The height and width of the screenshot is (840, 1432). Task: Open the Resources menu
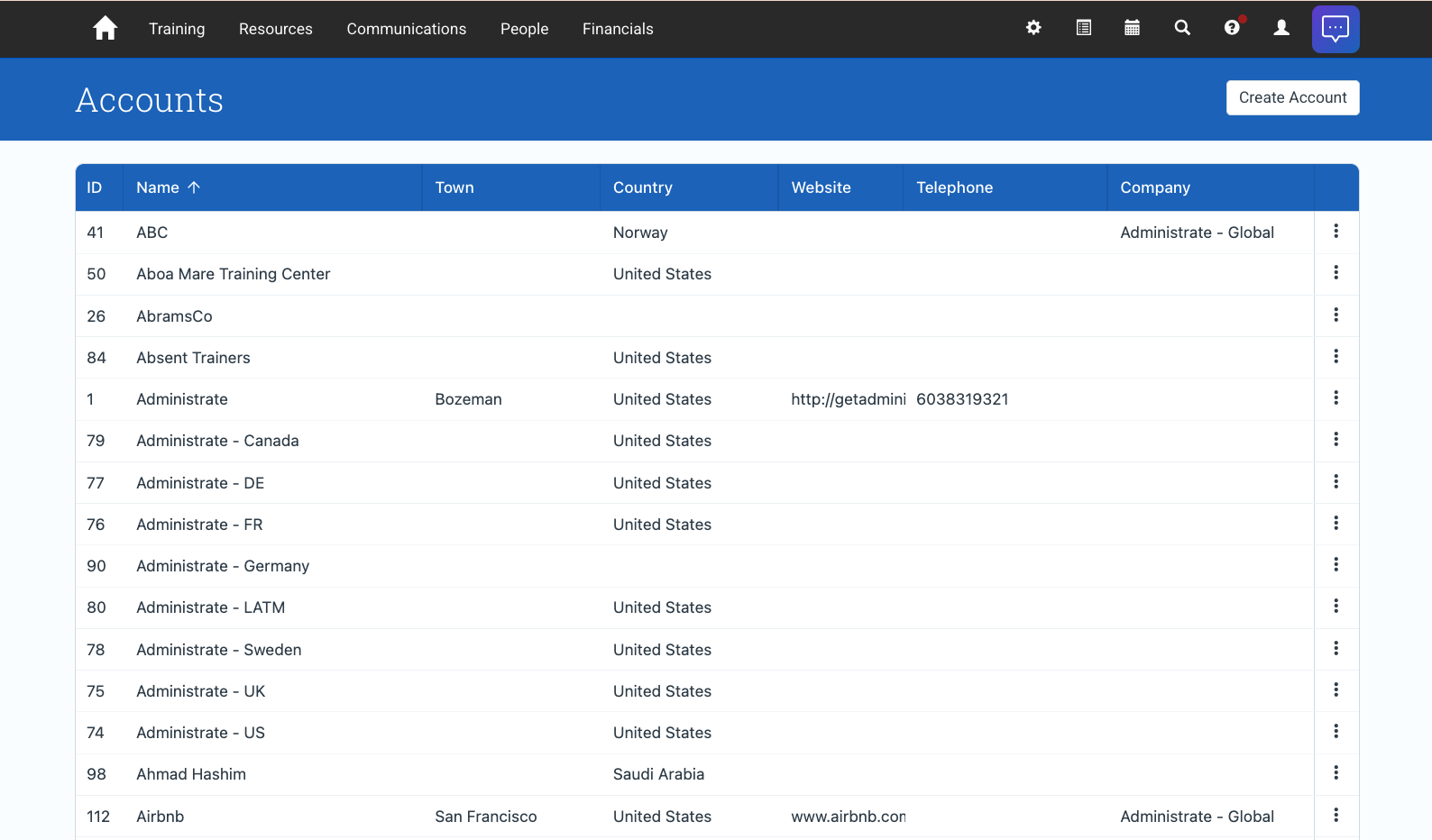276,29
